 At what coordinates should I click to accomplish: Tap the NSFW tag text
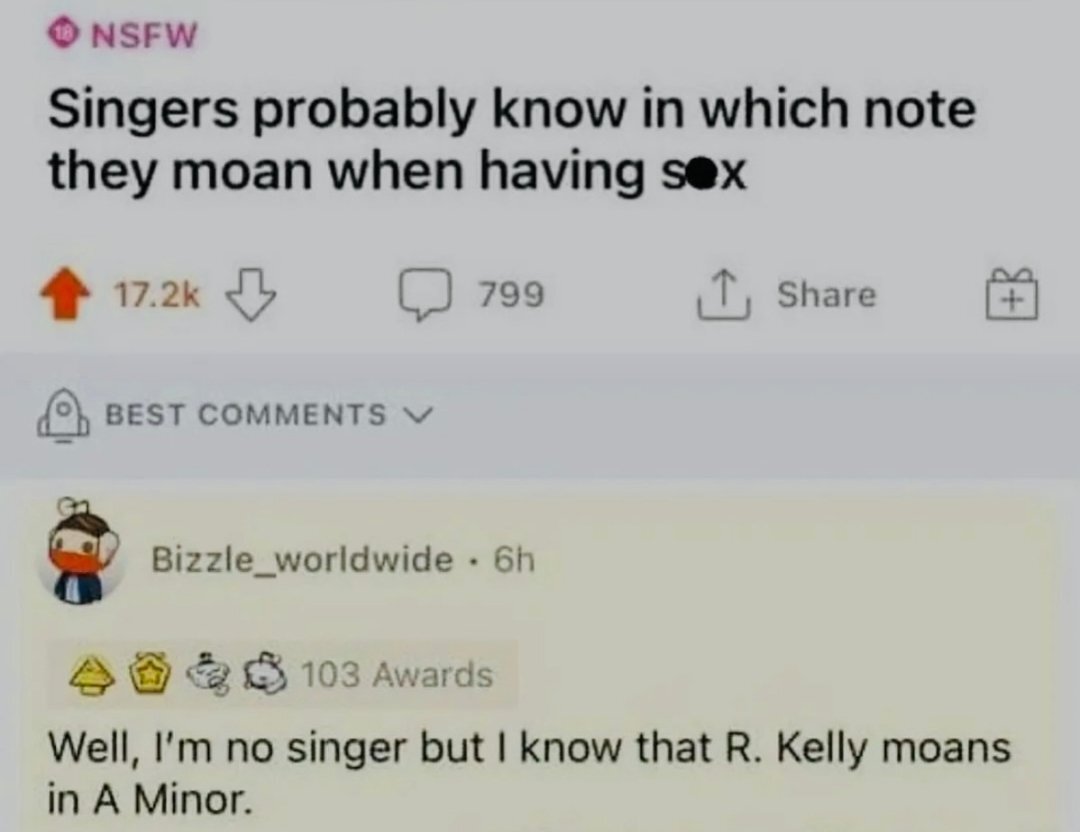pyautogui.click(x=145, y=36)
